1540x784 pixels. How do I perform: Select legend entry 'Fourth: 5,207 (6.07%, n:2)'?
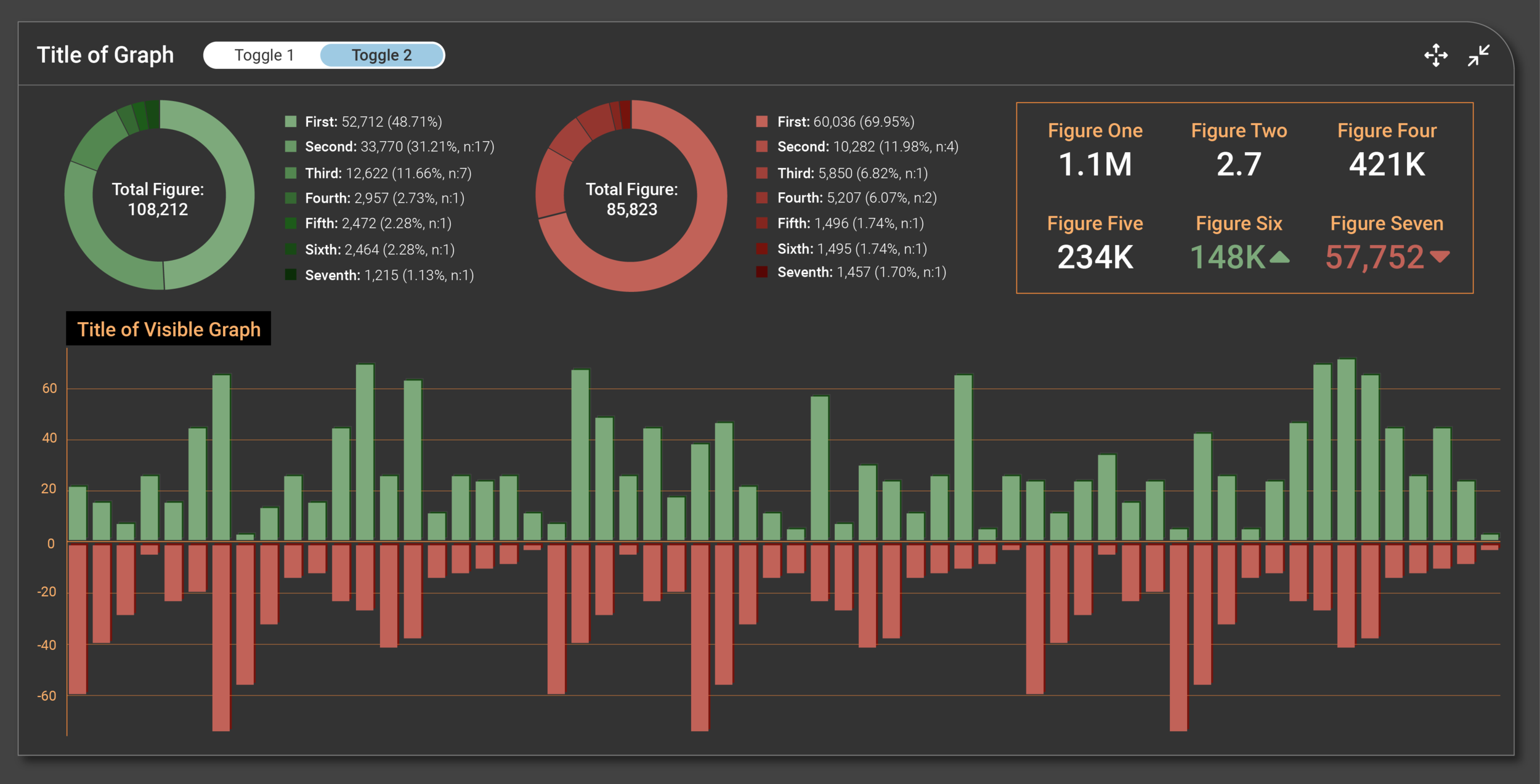846,198
